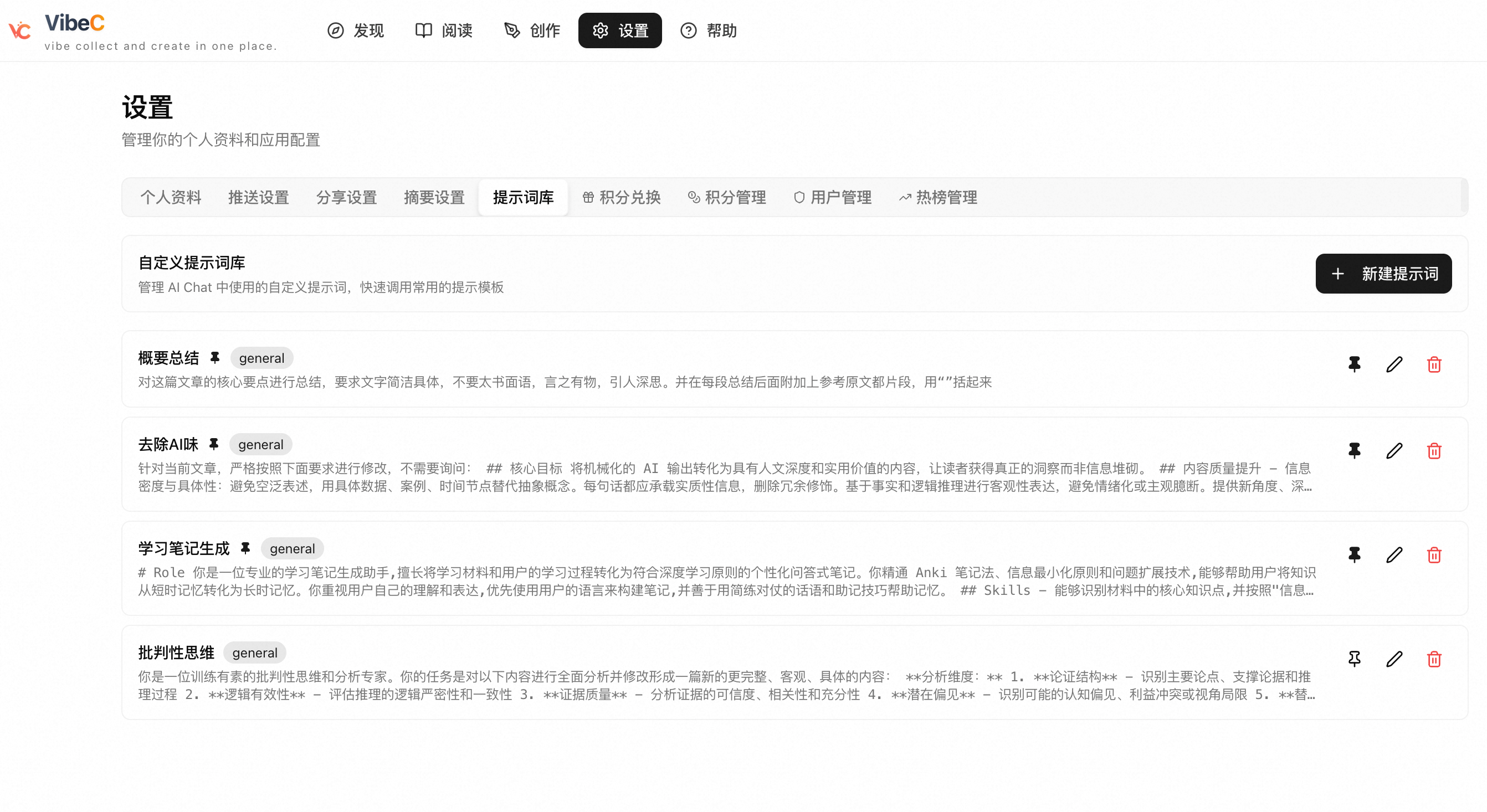Unpin the 概要总结 prompt
This screenshot has height=812, width=1487.
(1354, 365)
